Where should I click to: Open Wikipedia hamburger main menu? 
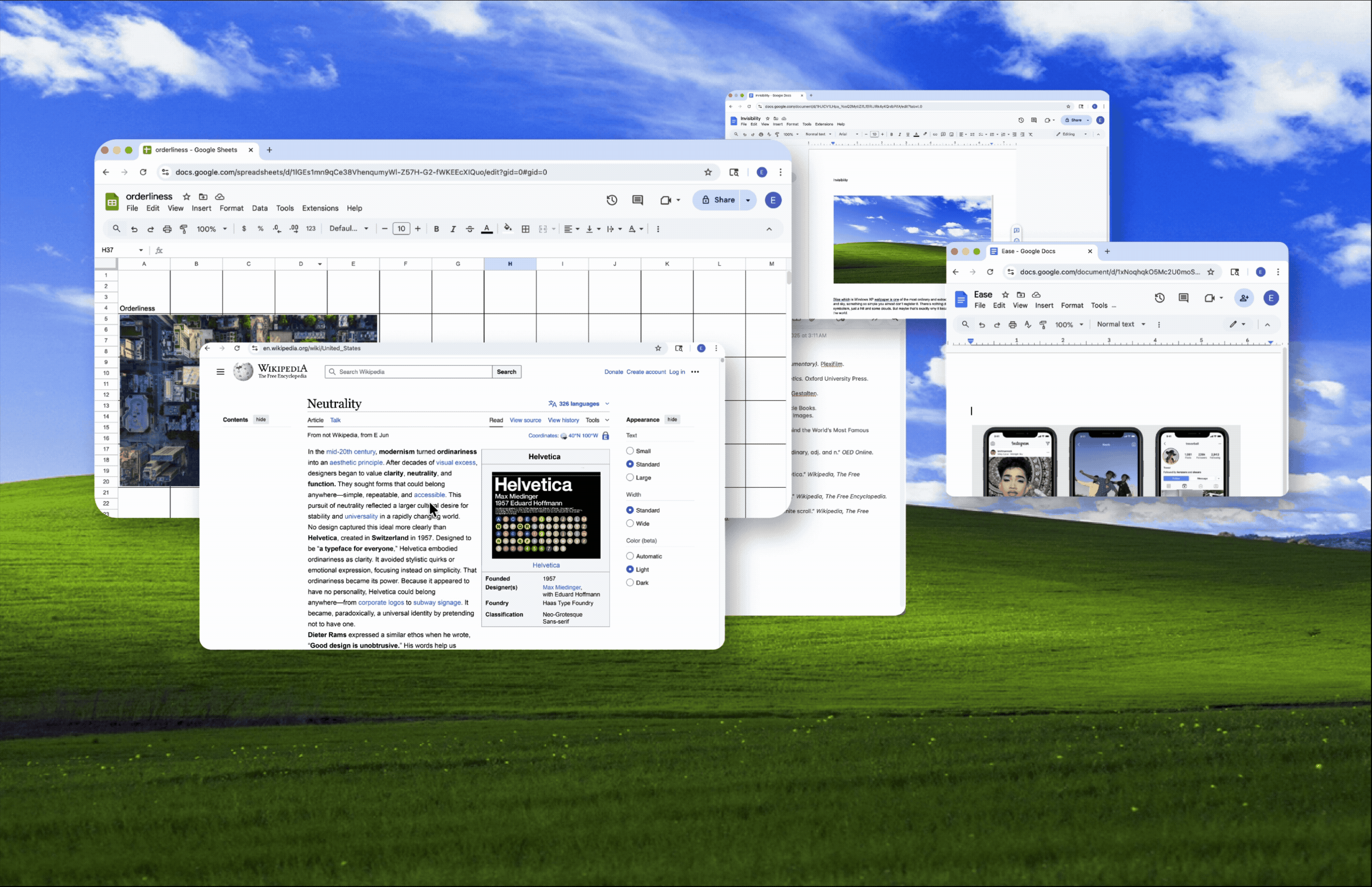pyautogui.click(x=220, y=372)
